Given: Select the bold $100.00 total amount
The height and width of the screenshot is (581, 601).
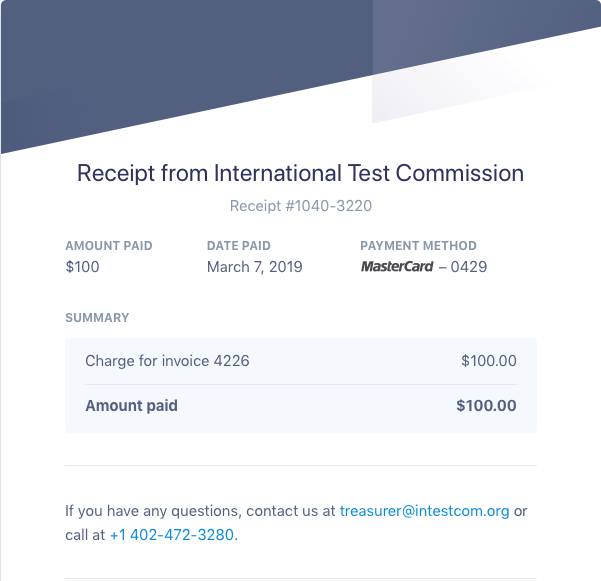Looking at the screenshot, I should click(x=486, y=405).
